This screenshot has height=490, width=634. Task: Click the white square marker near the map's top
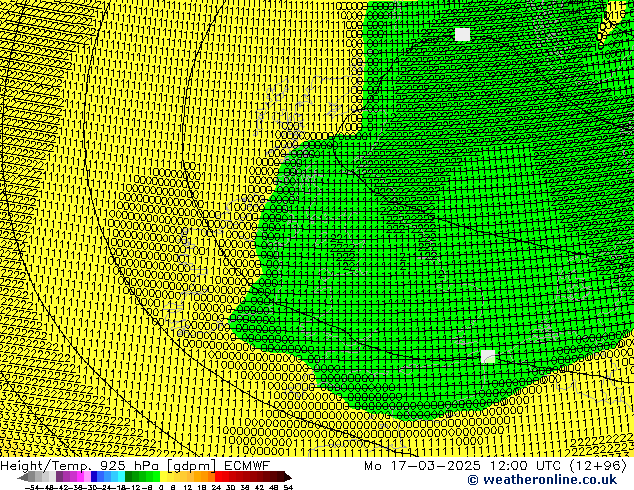(x=462, y=34)
